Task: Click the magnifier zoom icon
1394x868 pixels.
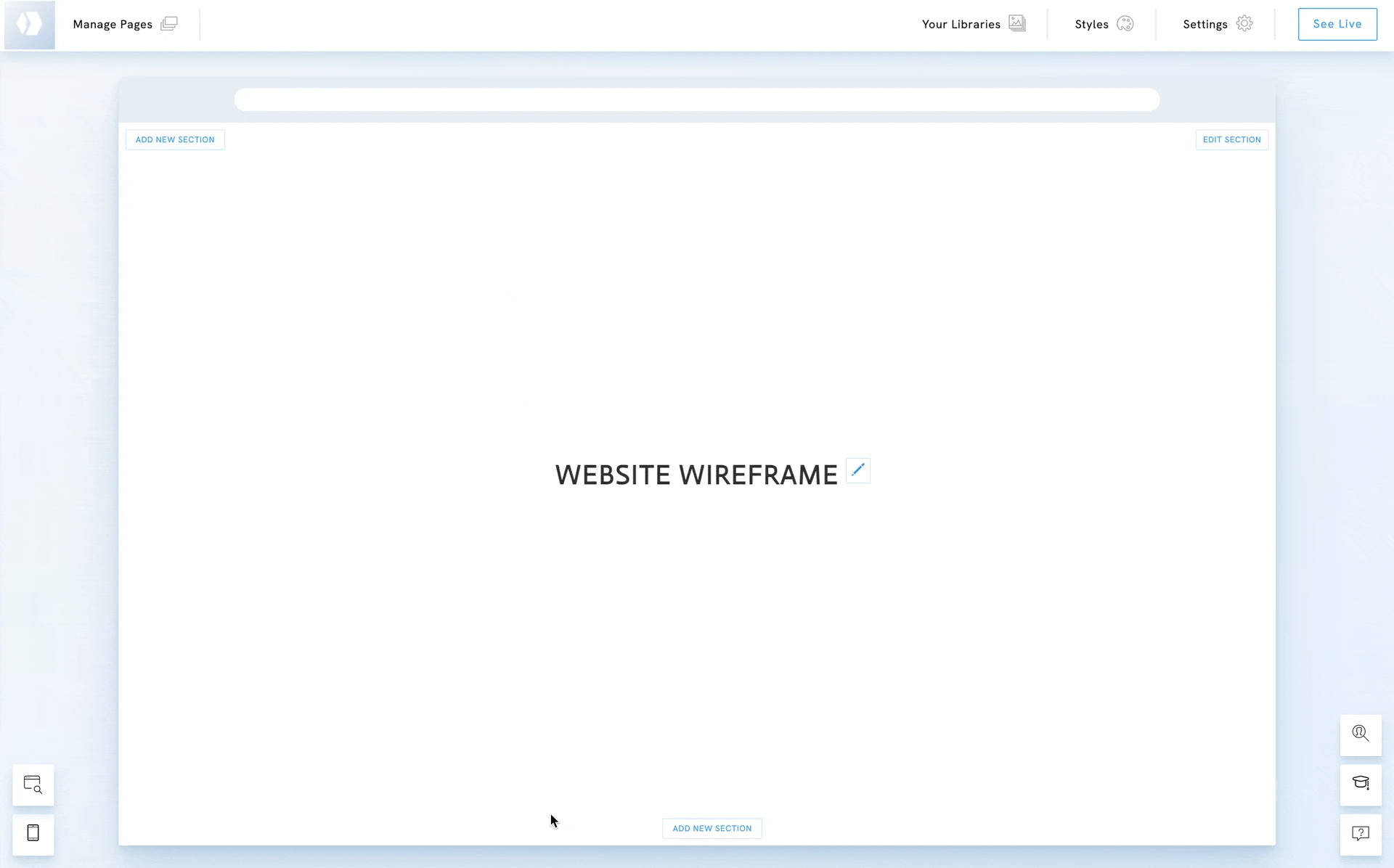Action: pyautogui.click(x=1360, y=734)
